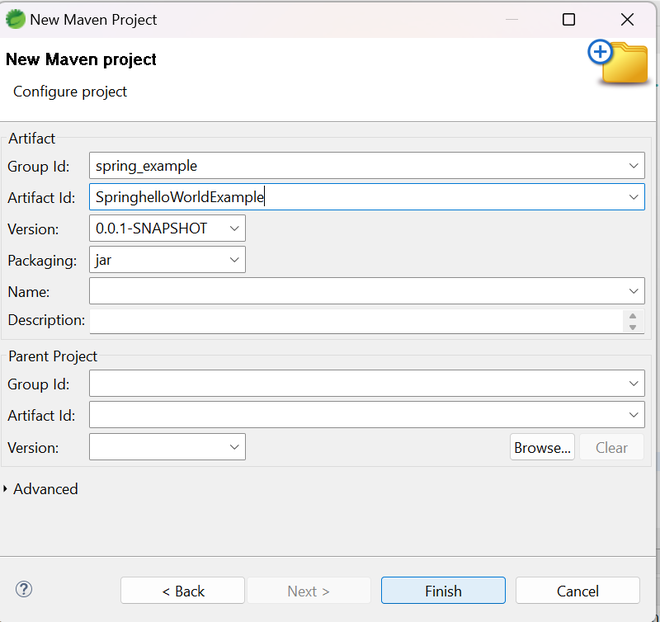Click the Cancel button

tap(578, 591)
